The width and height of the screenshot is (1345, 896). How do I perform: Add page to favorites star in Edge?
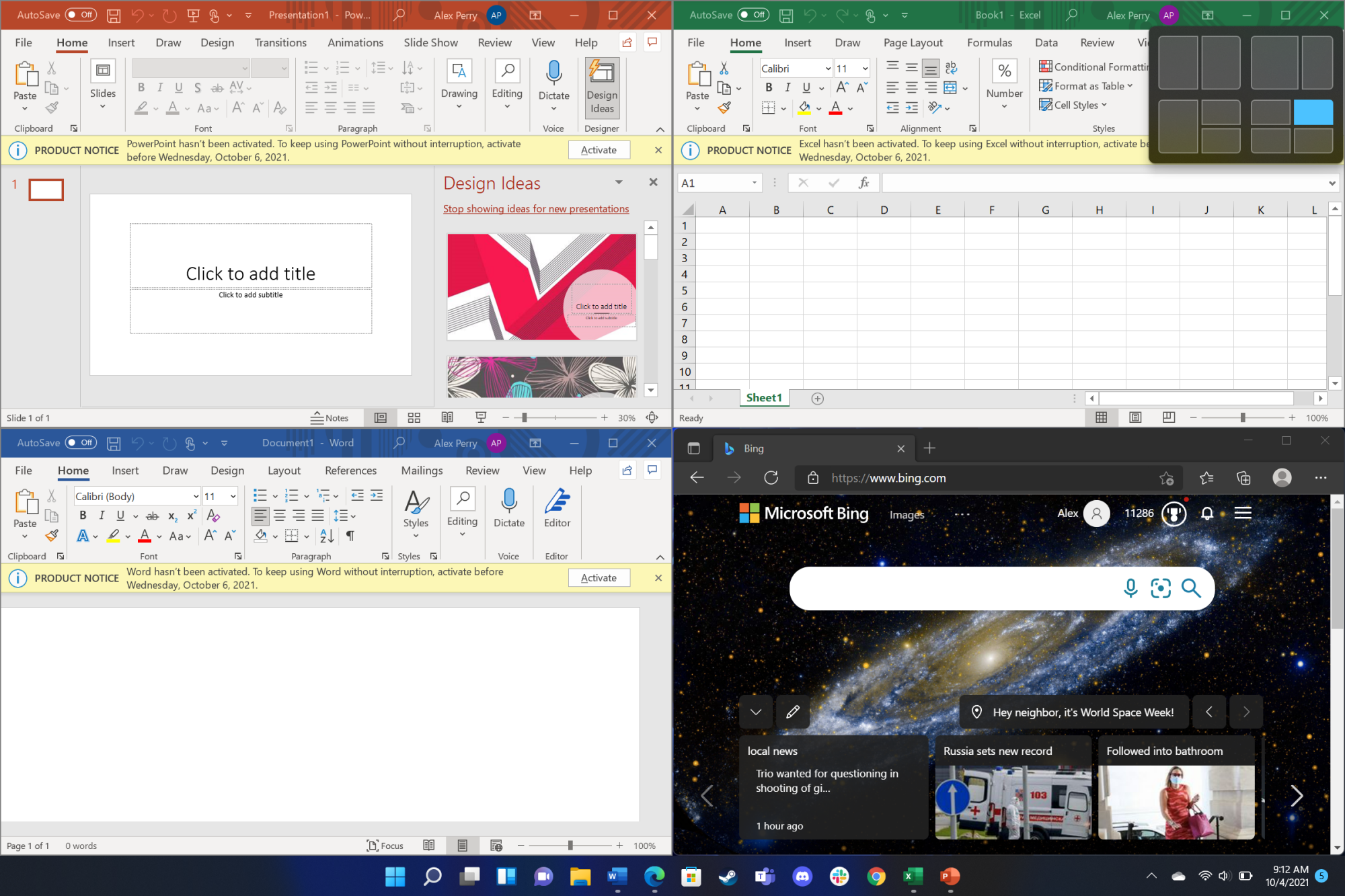point(1166,478)
